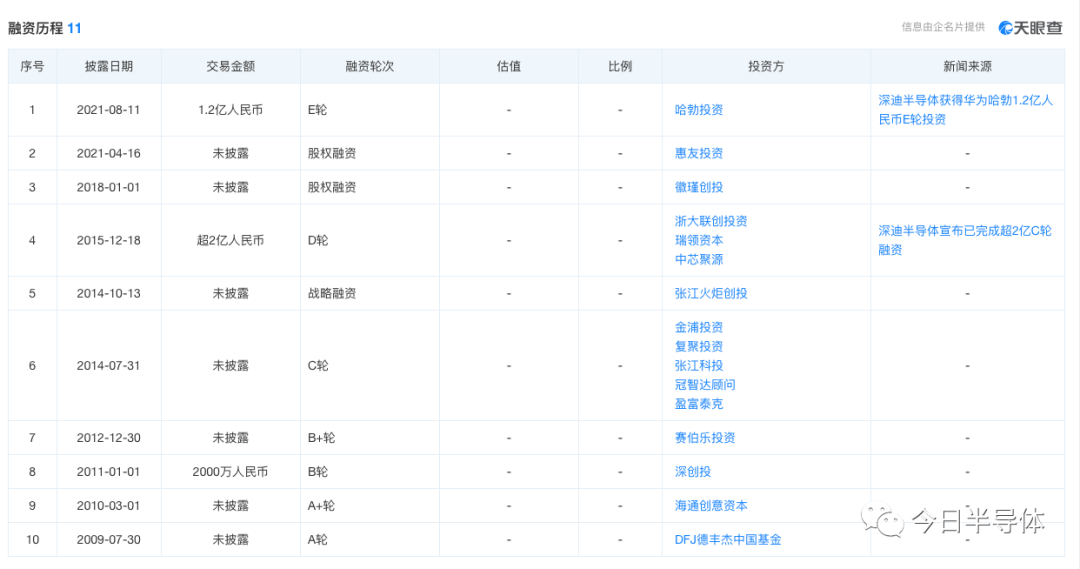Open investor link 惠友投资
The width and height of the screenshot is (1080, 569).
pos(698,153)
